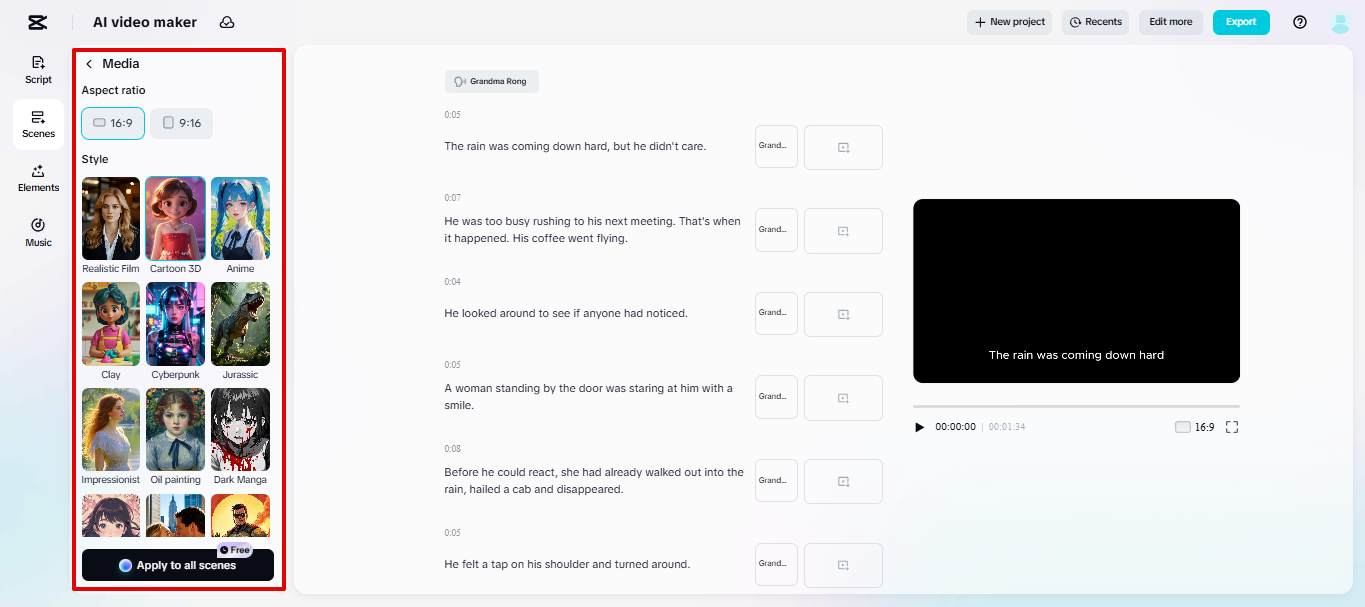Select 9:16 aspect ratio

[182, 123]
